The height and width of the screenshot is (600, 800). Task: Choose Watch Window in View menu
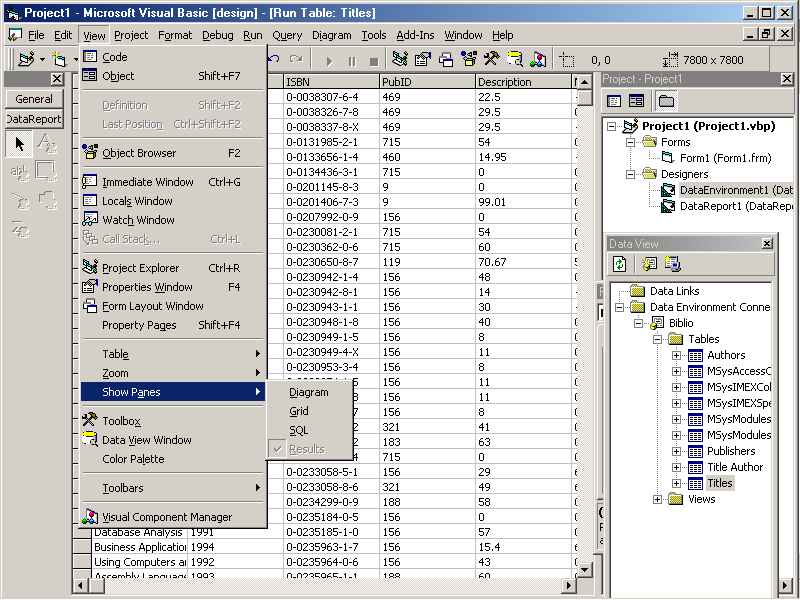173,220
